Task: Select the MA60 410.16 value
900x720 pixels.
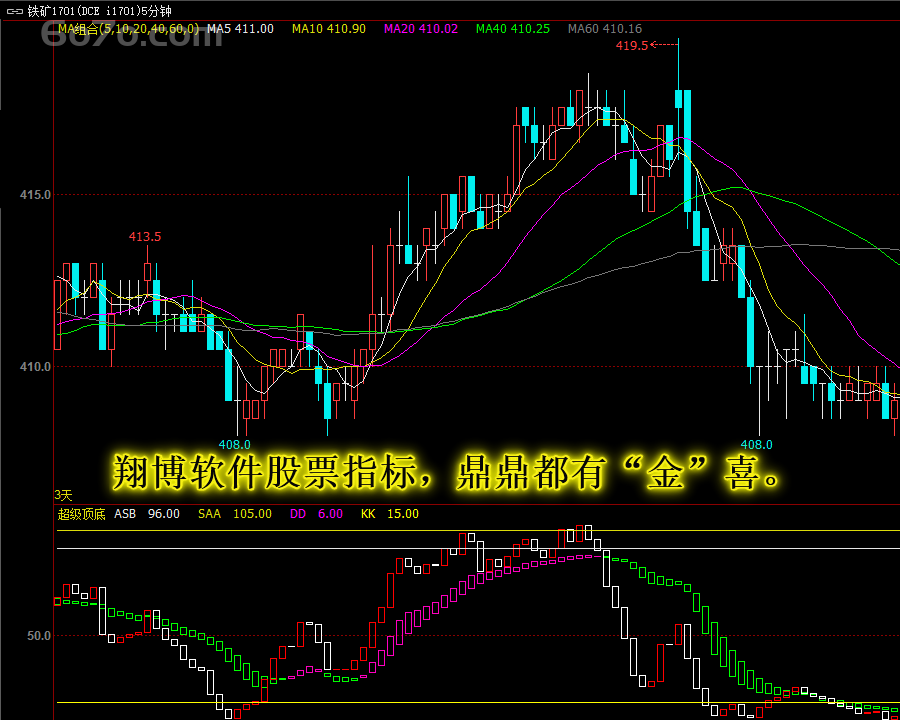Action: point(604,29)
